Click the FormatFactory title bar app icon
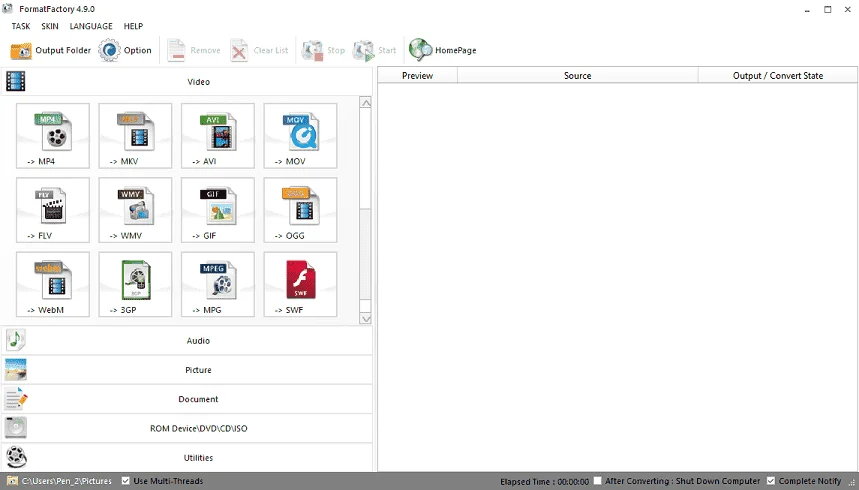 pyautogui.click(x=8, y=9)
